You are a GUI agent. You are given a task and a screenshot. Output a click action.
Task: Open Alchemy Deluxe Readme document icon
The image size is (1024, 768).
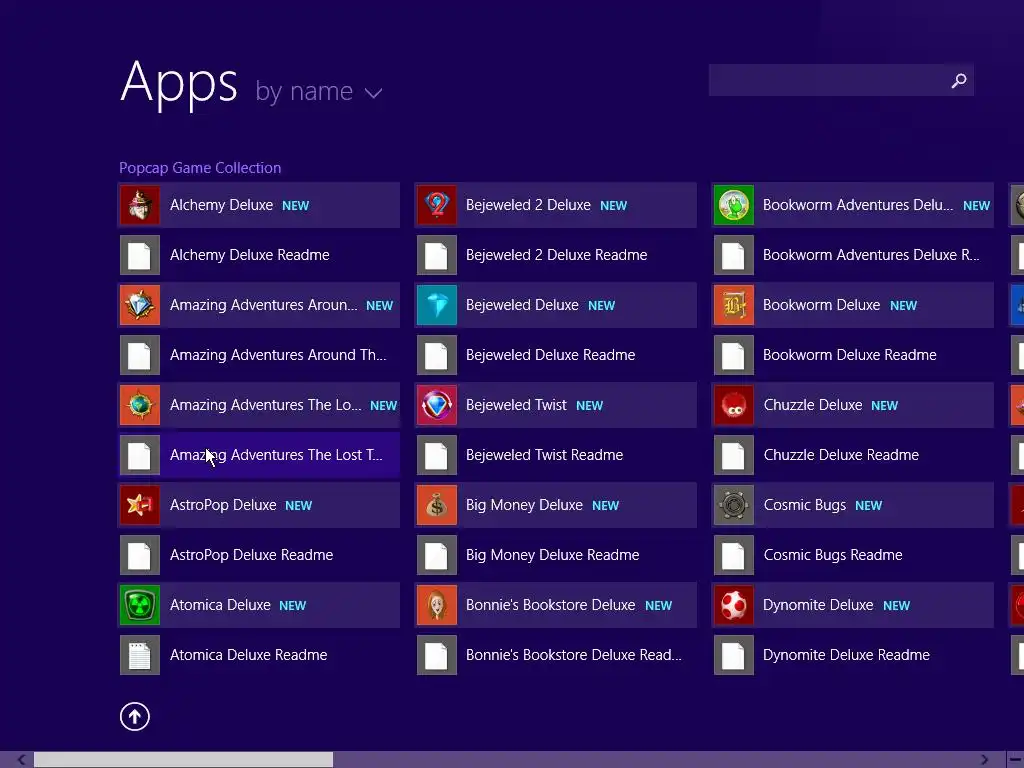click(x=140, y=255)
